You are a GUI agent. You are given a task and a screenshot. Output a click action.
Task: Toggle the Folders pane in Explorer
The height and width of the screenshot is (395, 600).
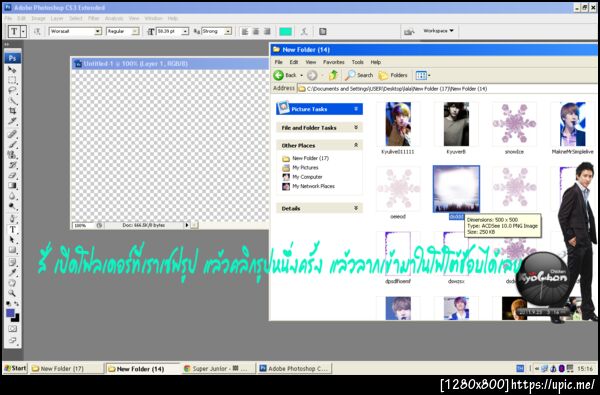click(393, 75)
